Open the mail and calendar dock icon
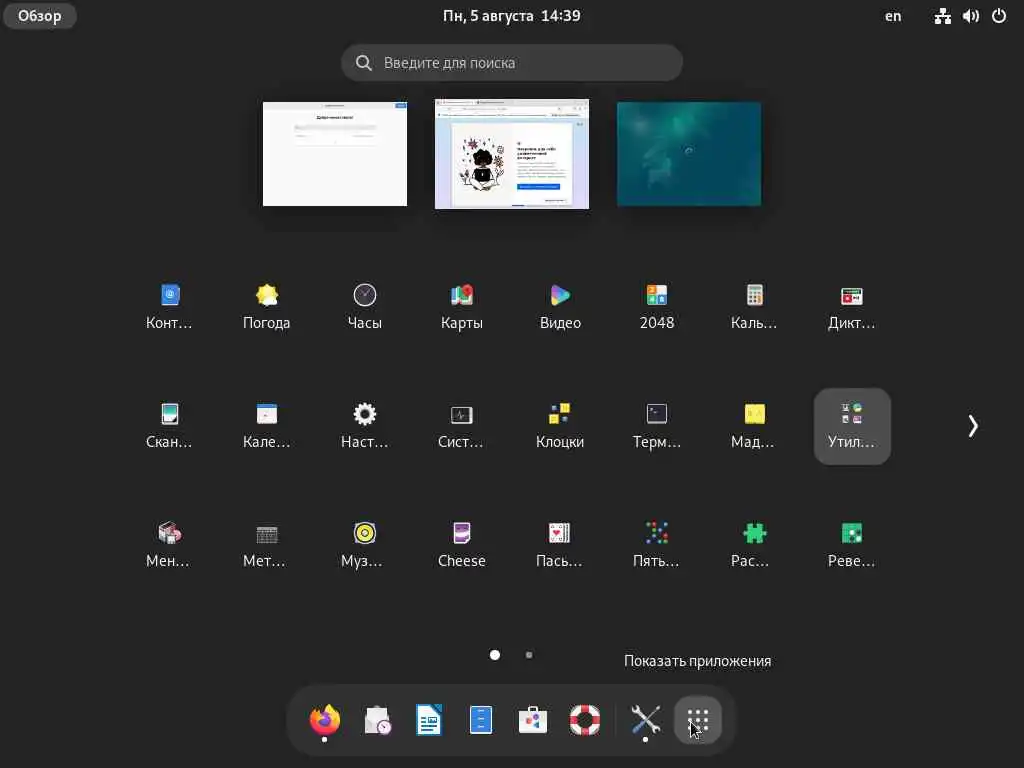This screenshot has height=768, width=1024. pos(377,720)
